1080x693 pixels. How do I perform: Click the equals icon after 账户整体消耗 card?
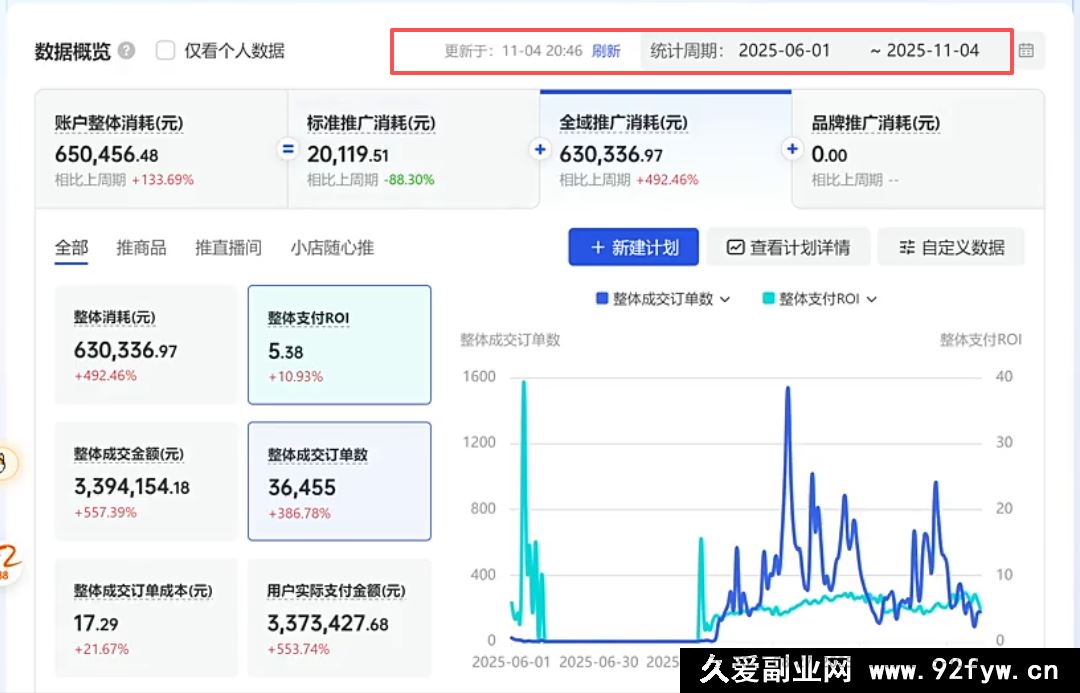click(x=287, y=149)
